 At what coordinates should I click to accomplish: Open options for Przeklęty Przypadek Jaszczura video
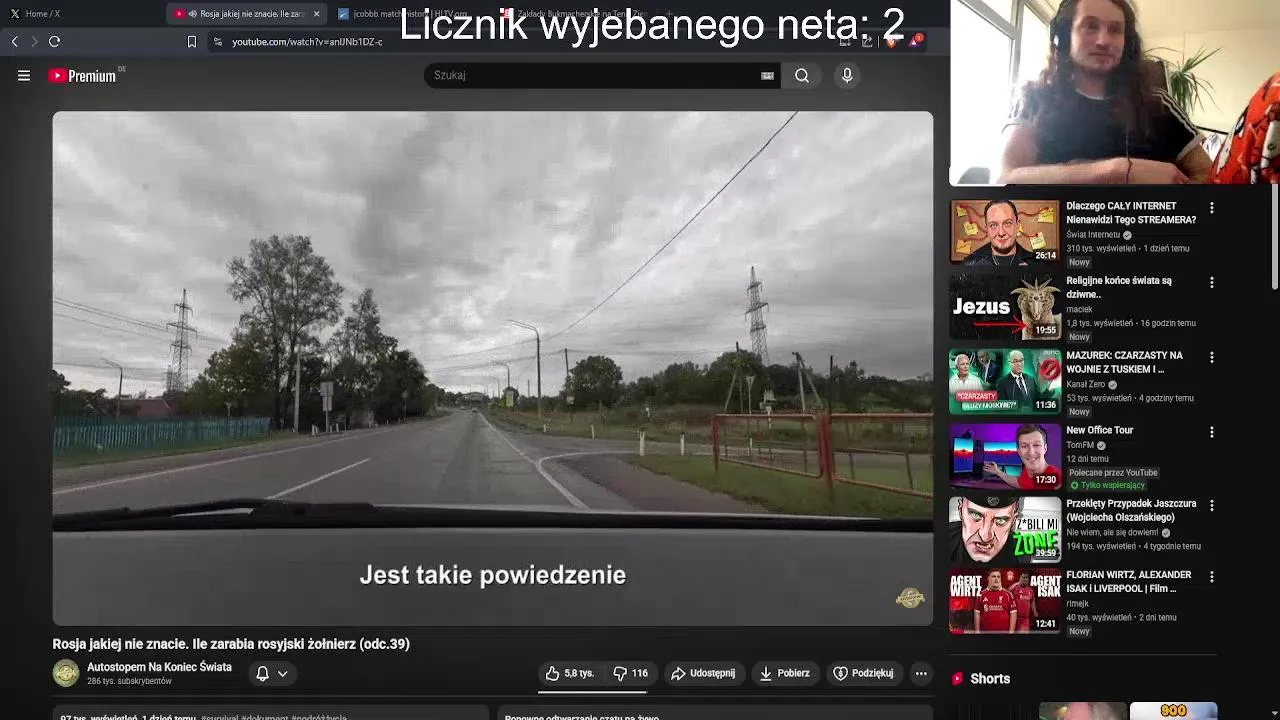point(1212,506)
